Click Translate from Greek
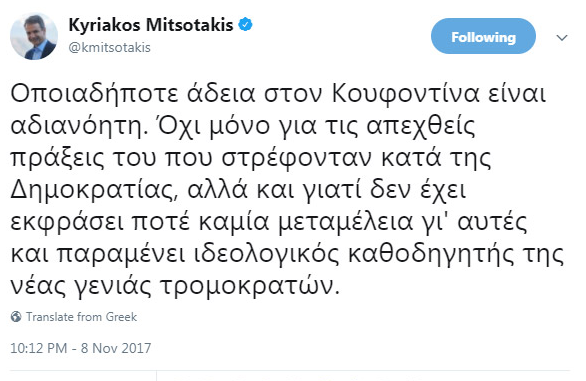This screenshot has height=381, width=586. pos(81,317)
